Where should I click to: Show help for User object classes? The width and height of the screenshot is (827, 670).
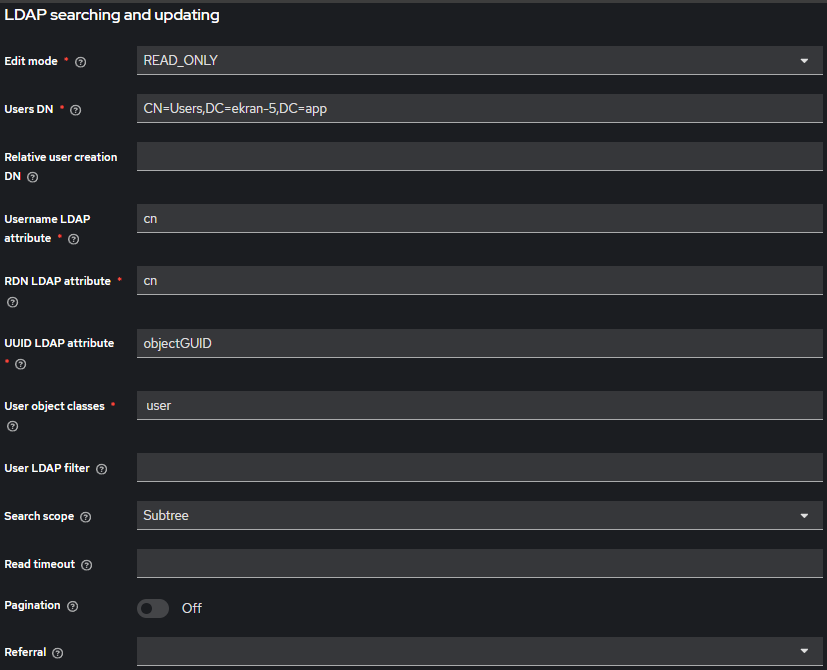pyautogui.click(x=12, y=426)
